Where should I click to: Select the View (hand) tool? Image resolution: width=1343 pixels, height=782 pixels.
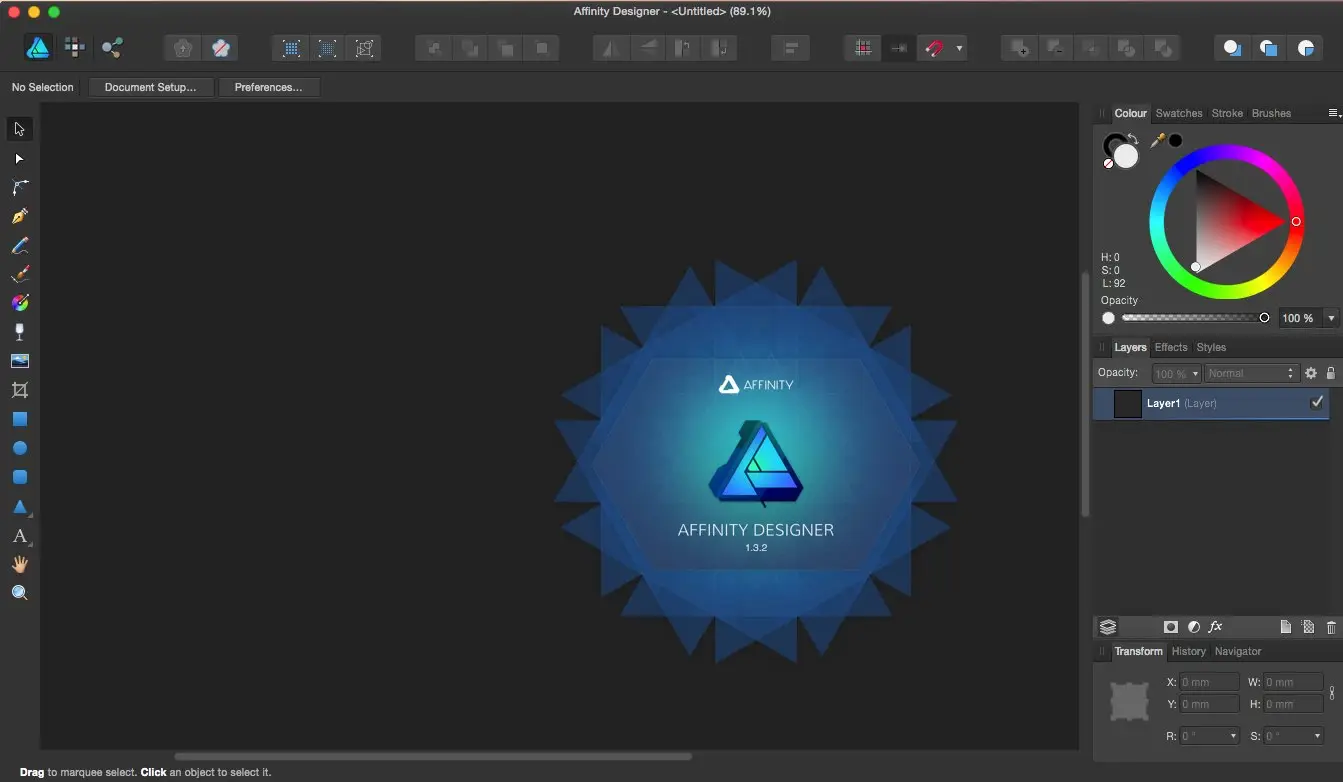coord(19,564)
